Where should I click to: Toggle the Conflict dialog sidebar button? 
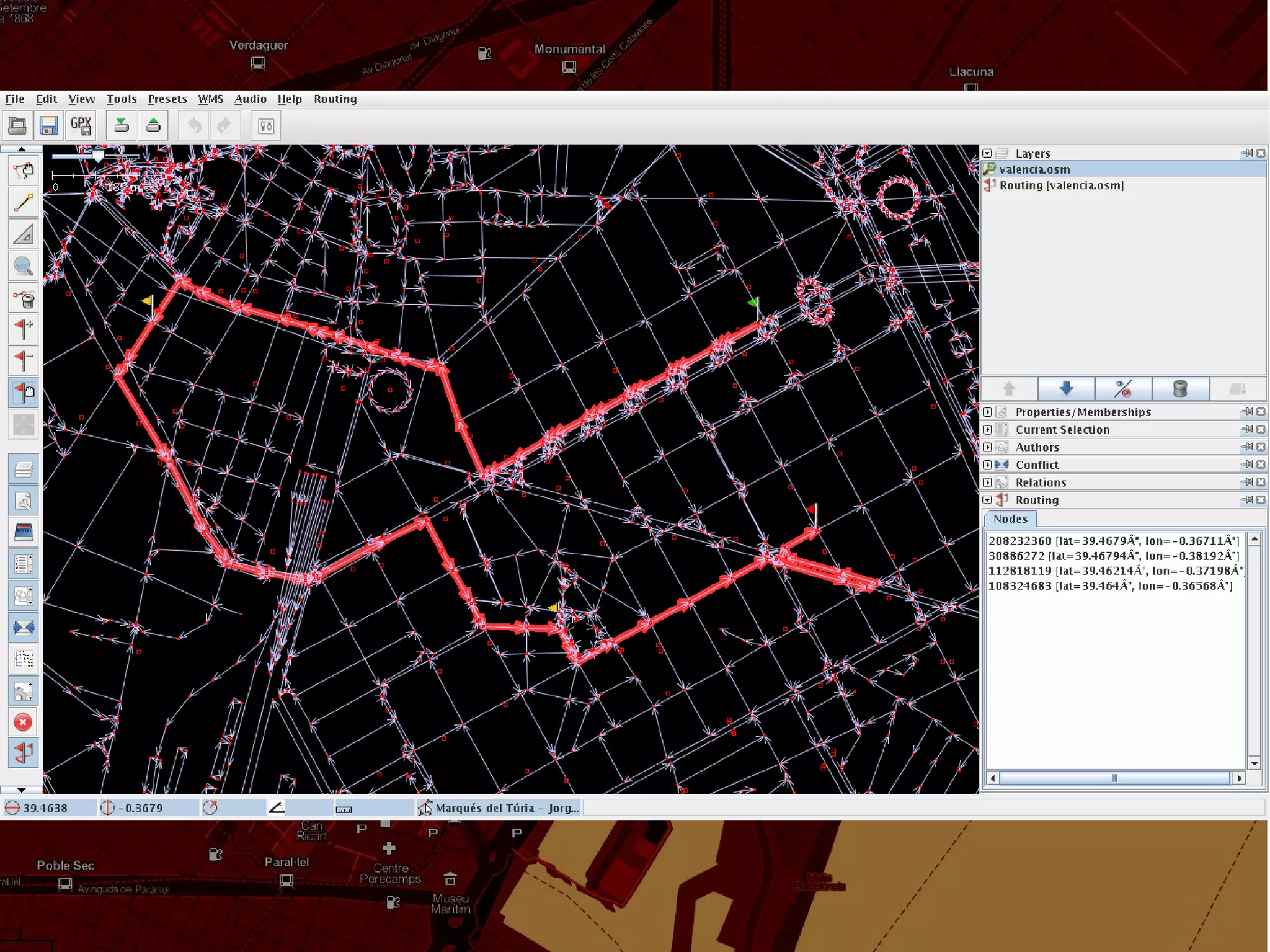click(24, 628)
